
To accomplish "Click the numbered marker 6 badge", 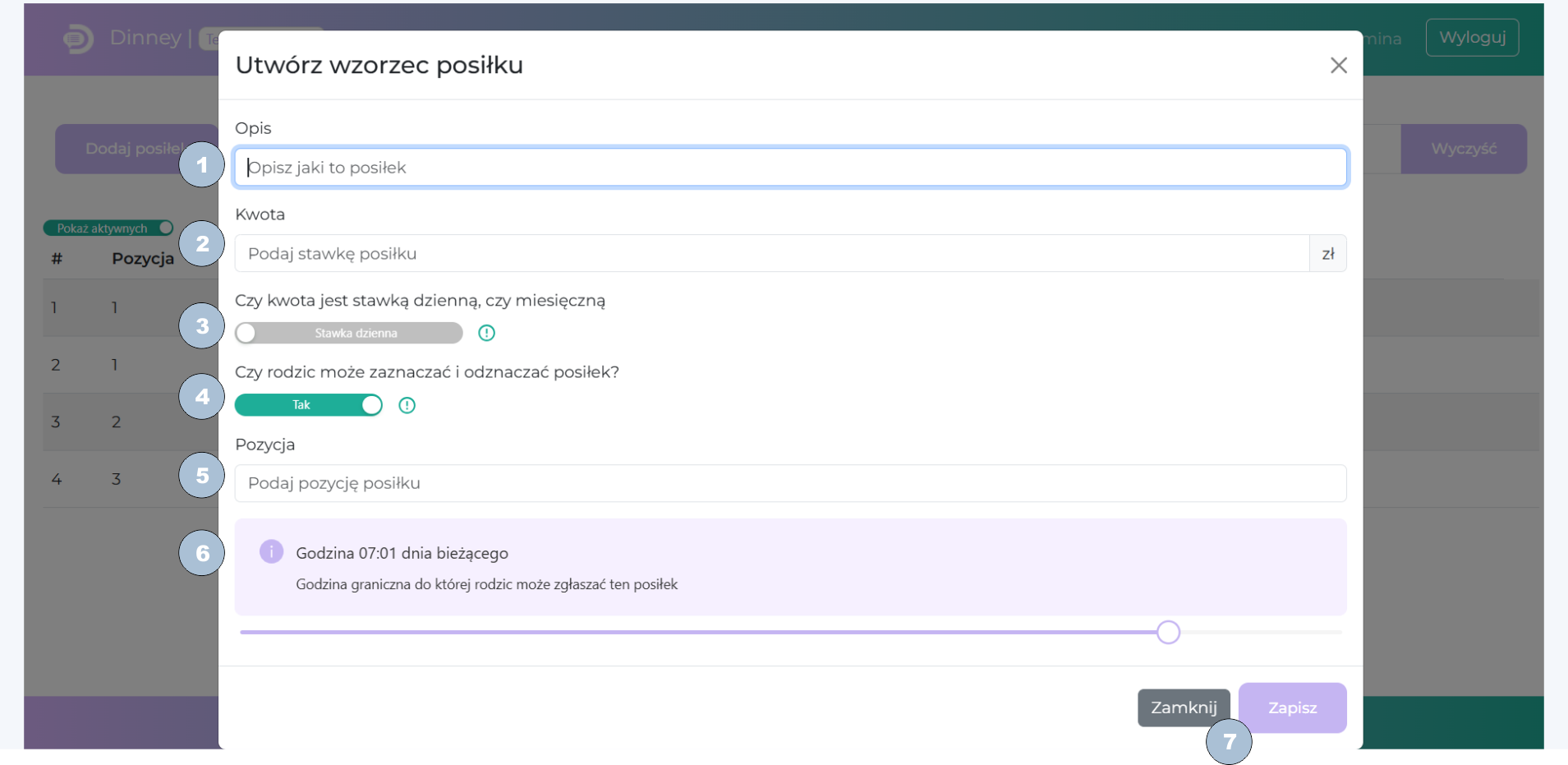I will click(x=201, y=553).
